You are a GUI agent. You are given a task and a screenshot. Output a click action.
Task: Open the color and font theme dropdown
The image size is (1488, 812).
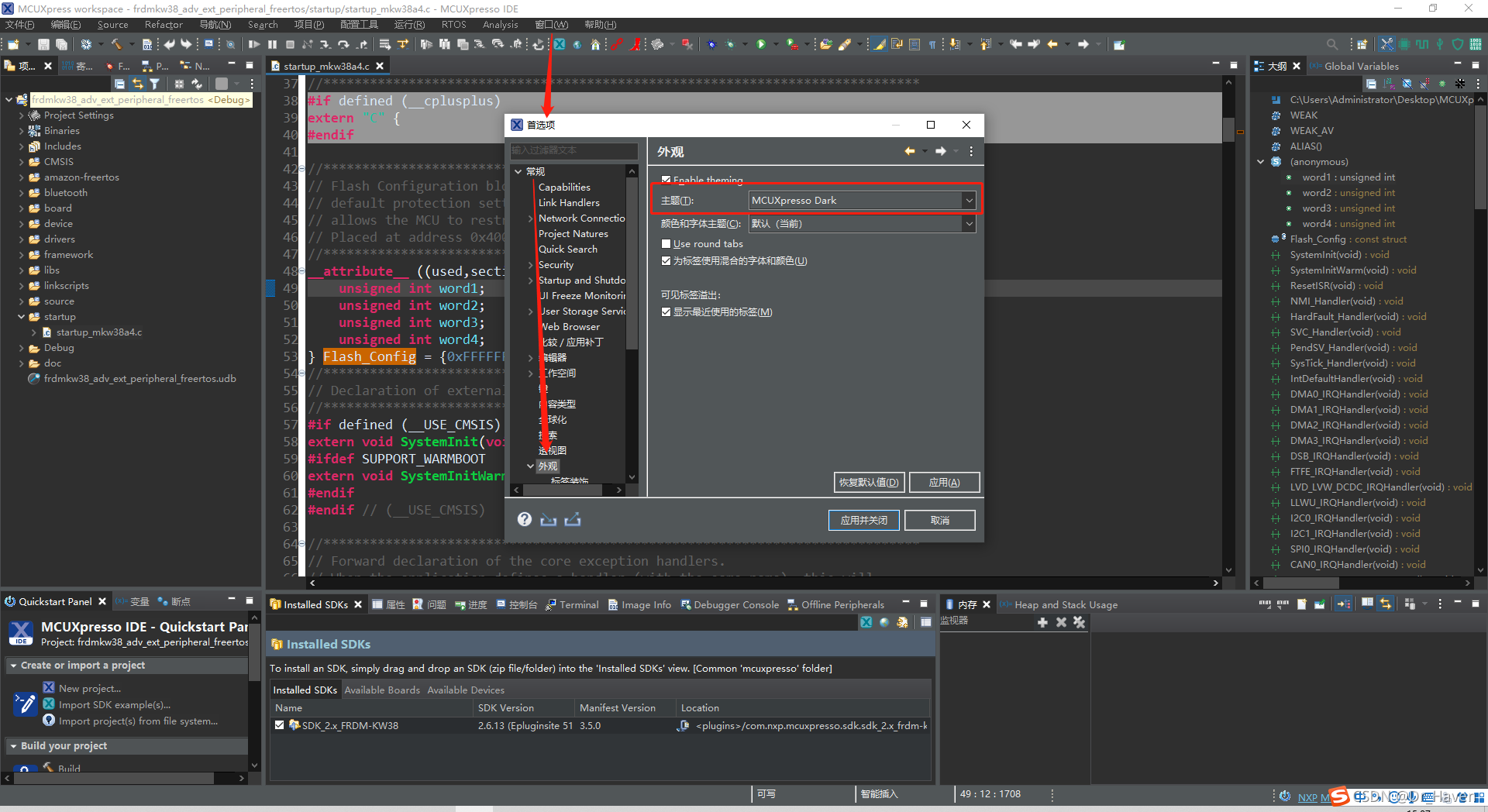coord(861,223)
